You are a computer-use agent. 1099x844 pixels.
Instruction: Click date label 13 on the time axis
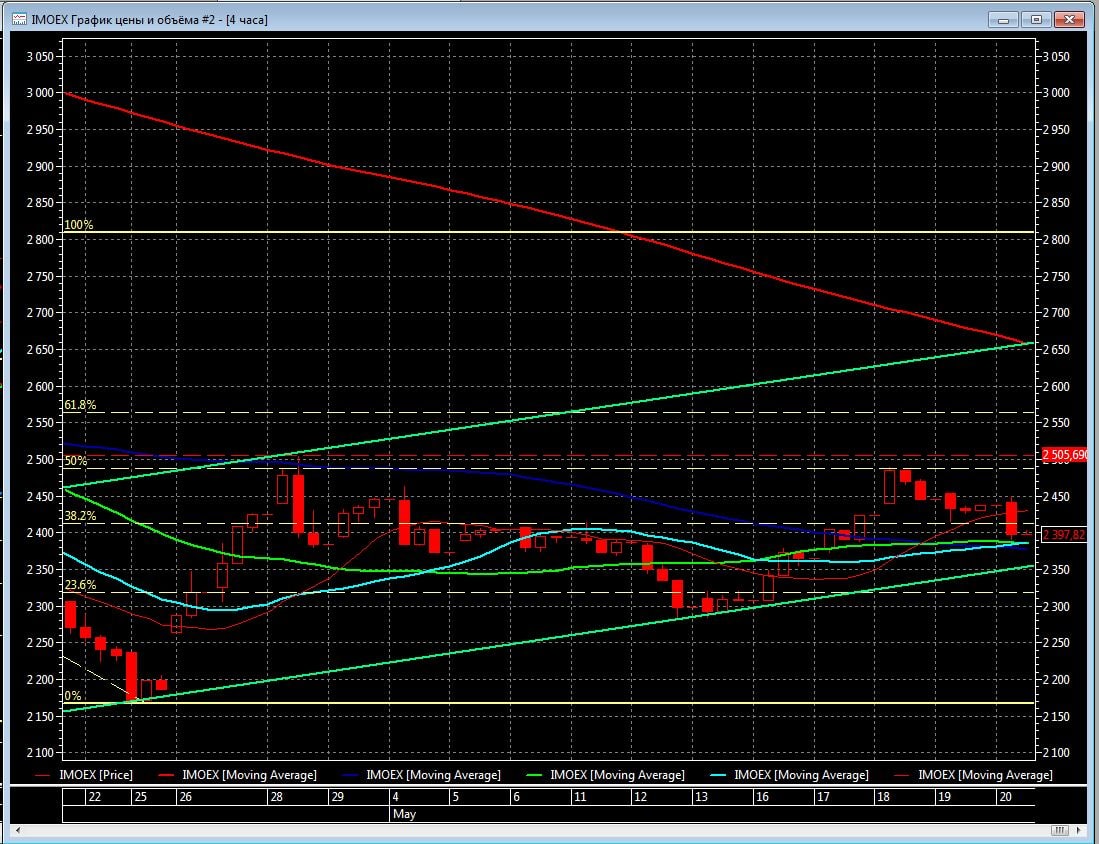click(702, 797)
